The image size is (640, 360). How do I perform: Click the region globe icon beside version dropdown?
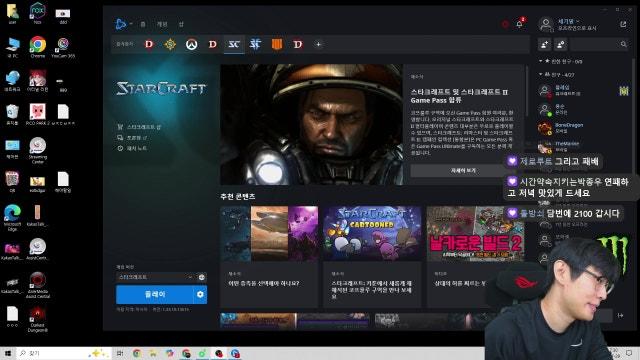tap(202, 277)
